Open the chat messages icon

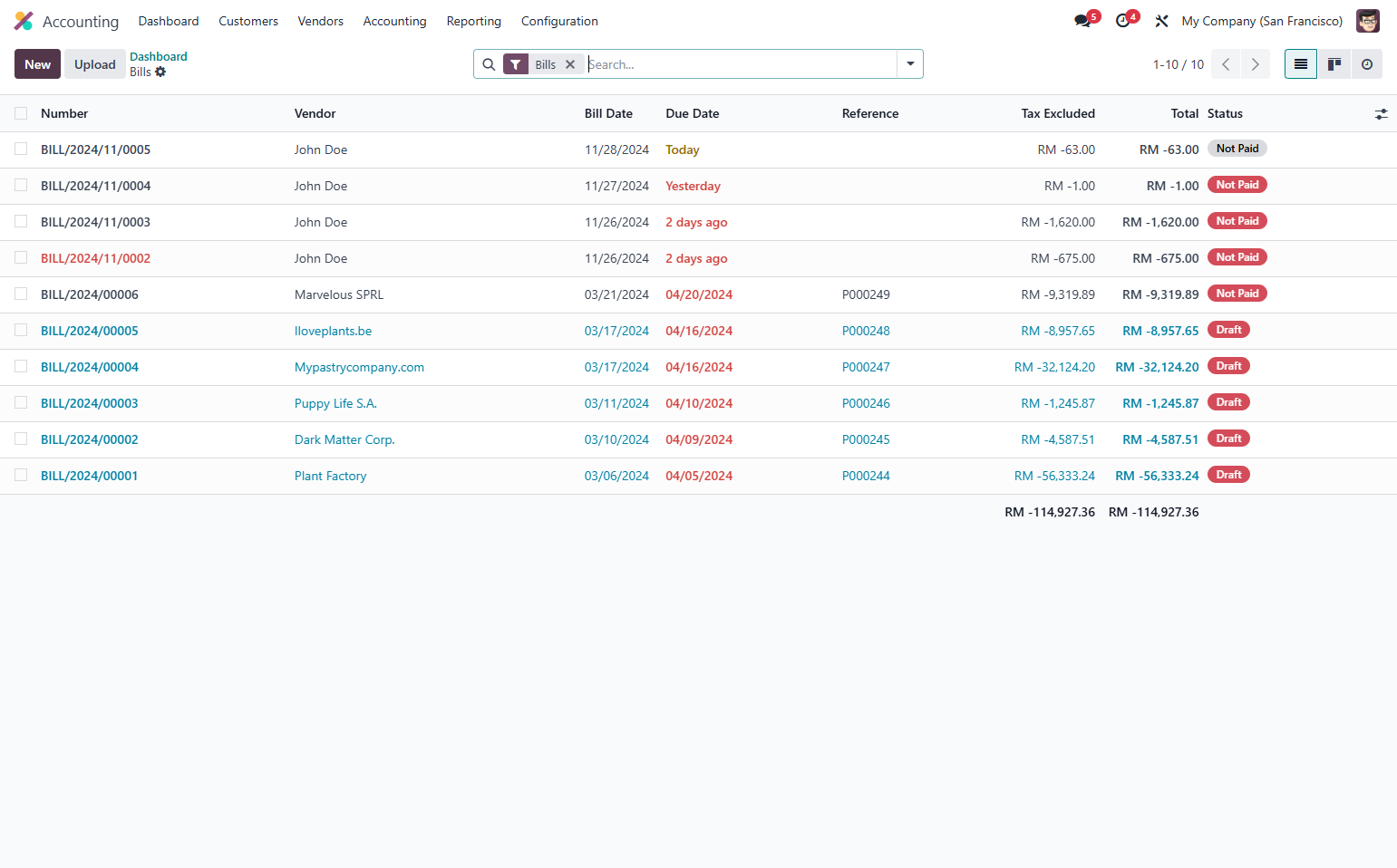[x=1083, y=21]
